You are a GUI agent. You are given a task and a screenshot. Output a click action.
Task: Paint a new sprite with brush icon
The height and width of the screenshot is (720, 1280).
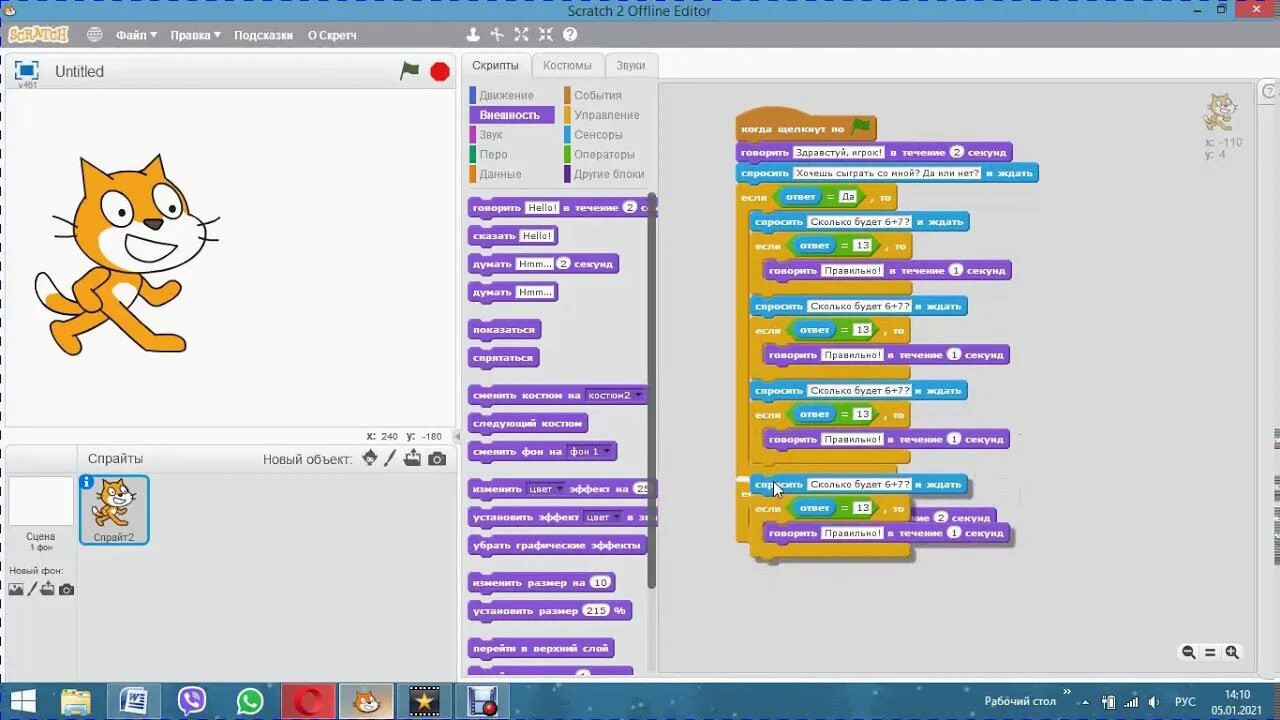click(391, 458)
